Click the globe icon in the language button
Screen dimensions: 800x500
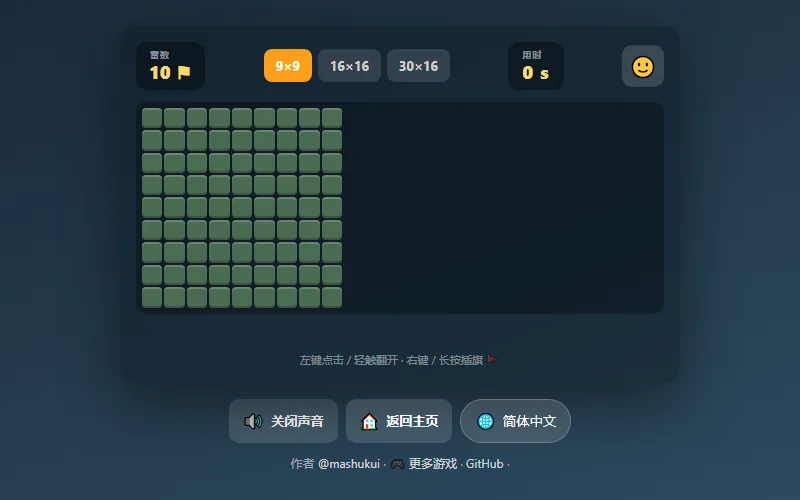(485, 421)
